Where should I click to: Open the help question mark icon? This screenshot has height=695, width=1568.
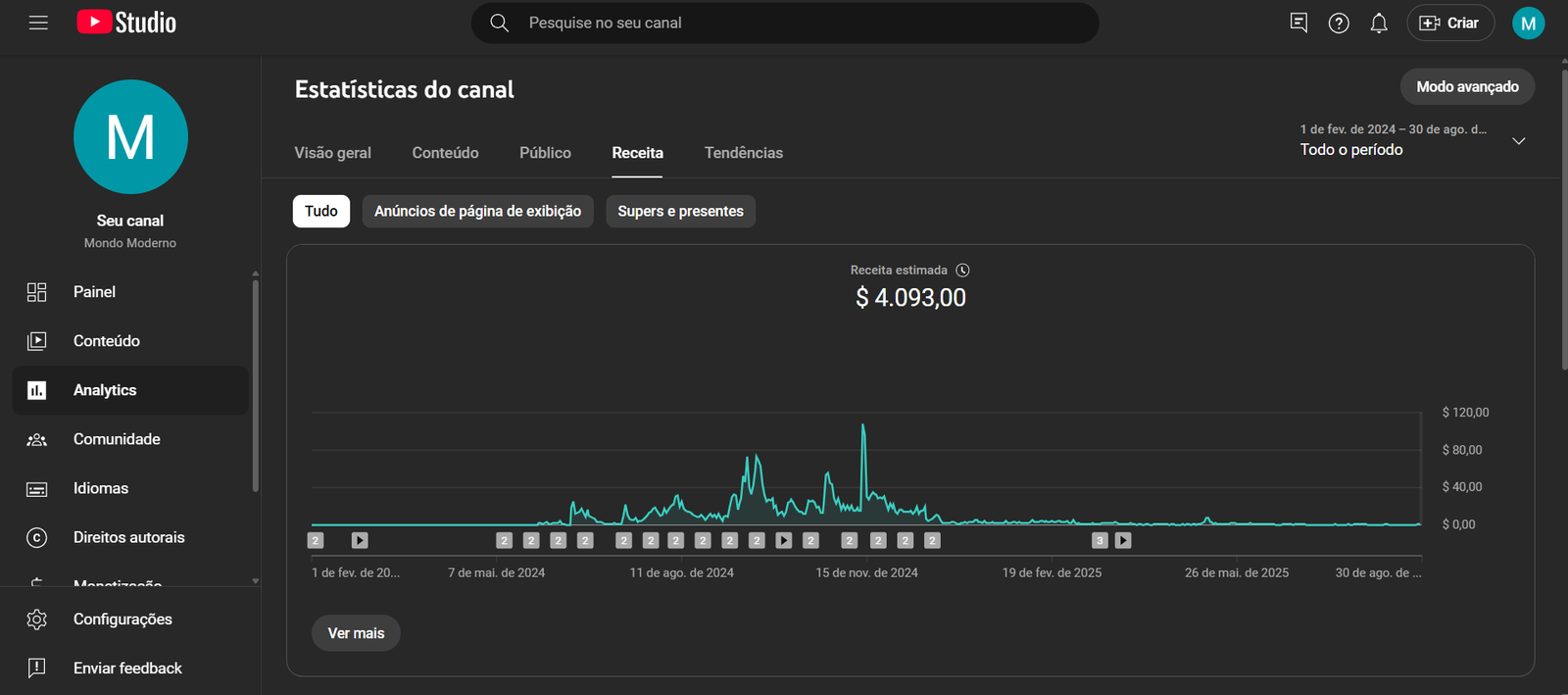[x=1339, y=23]
